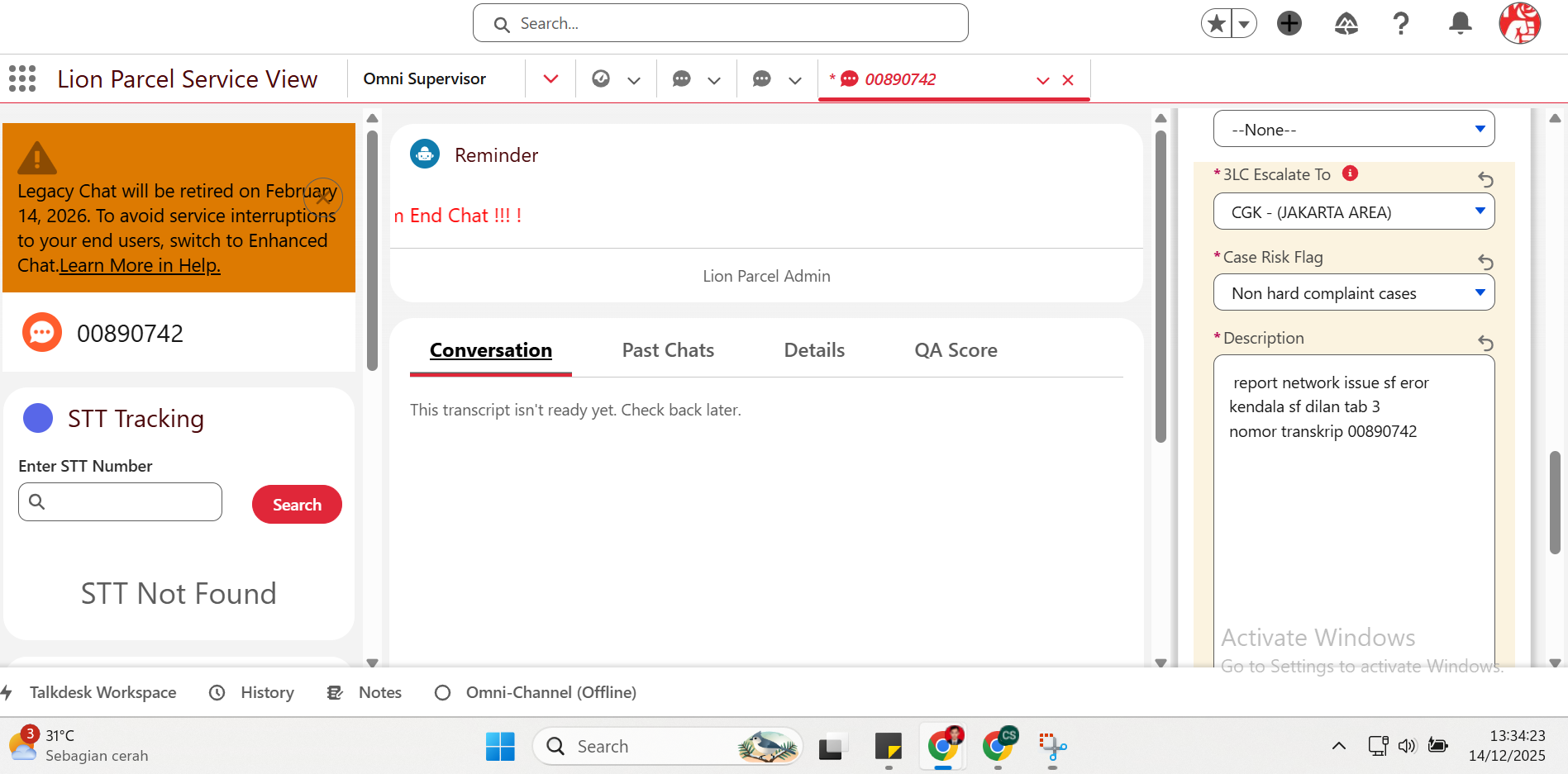Click the orange chat icon beside 00890742
This screenshot has height=774, width=1568.
point(42,333)
